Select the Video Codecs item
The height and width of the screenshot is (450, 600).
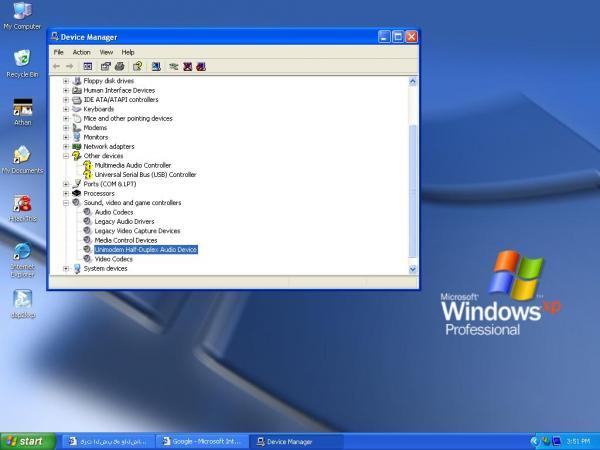pos(114,259)
